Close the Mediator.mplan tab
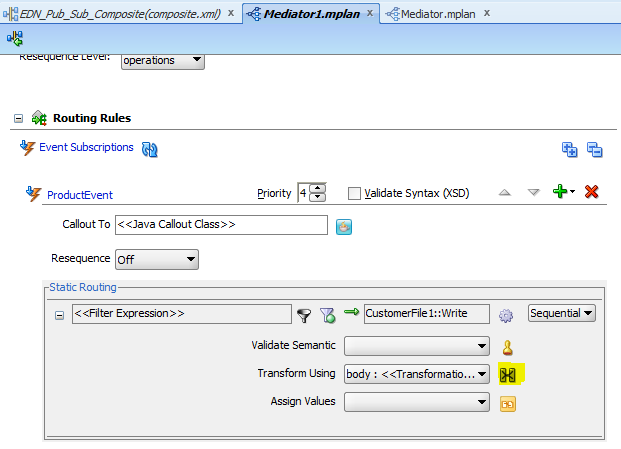The width and height of the screenshot is (621, 449). [487, 13]
